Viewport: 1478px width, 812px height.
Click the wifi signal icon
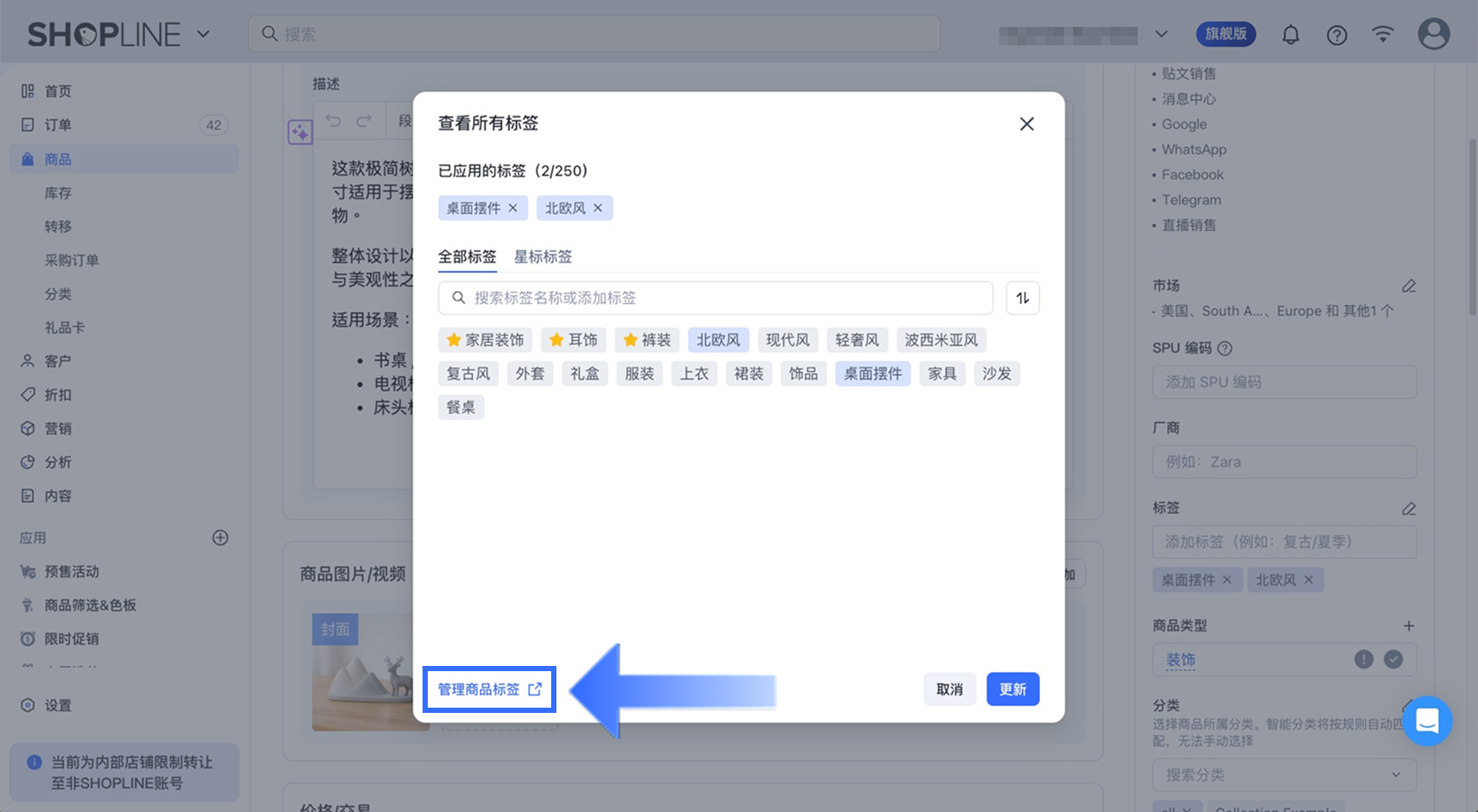[1382, 35]
